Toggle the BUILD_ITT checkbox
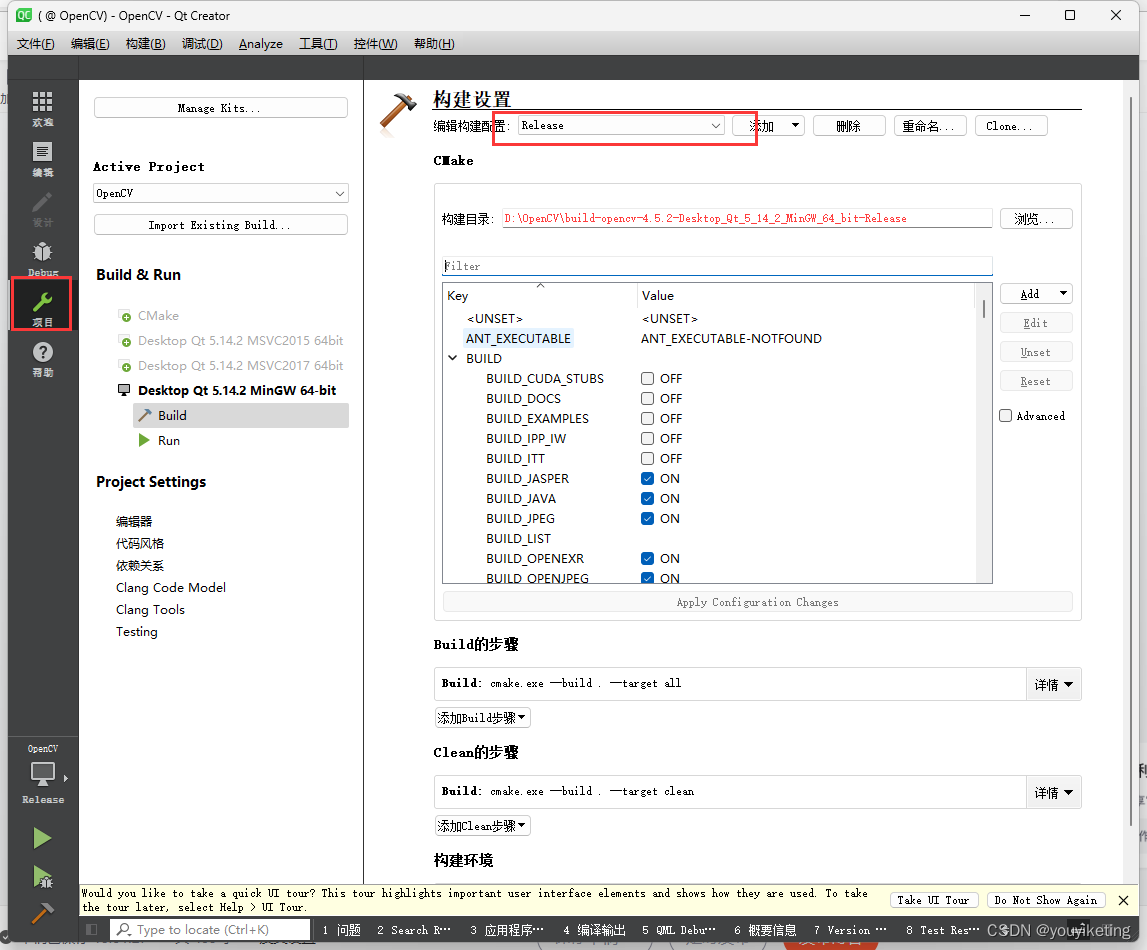This screenshot has height=950, width=1147. (647, 459)
